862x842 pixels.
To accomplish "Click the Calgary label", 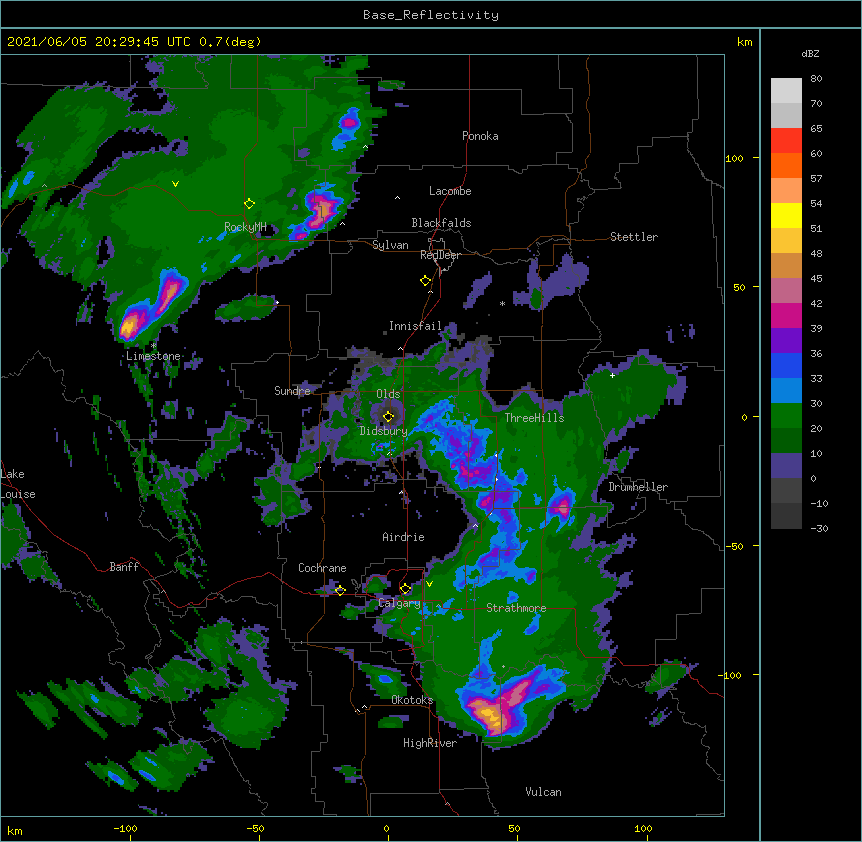I will [x=400, y=603].
